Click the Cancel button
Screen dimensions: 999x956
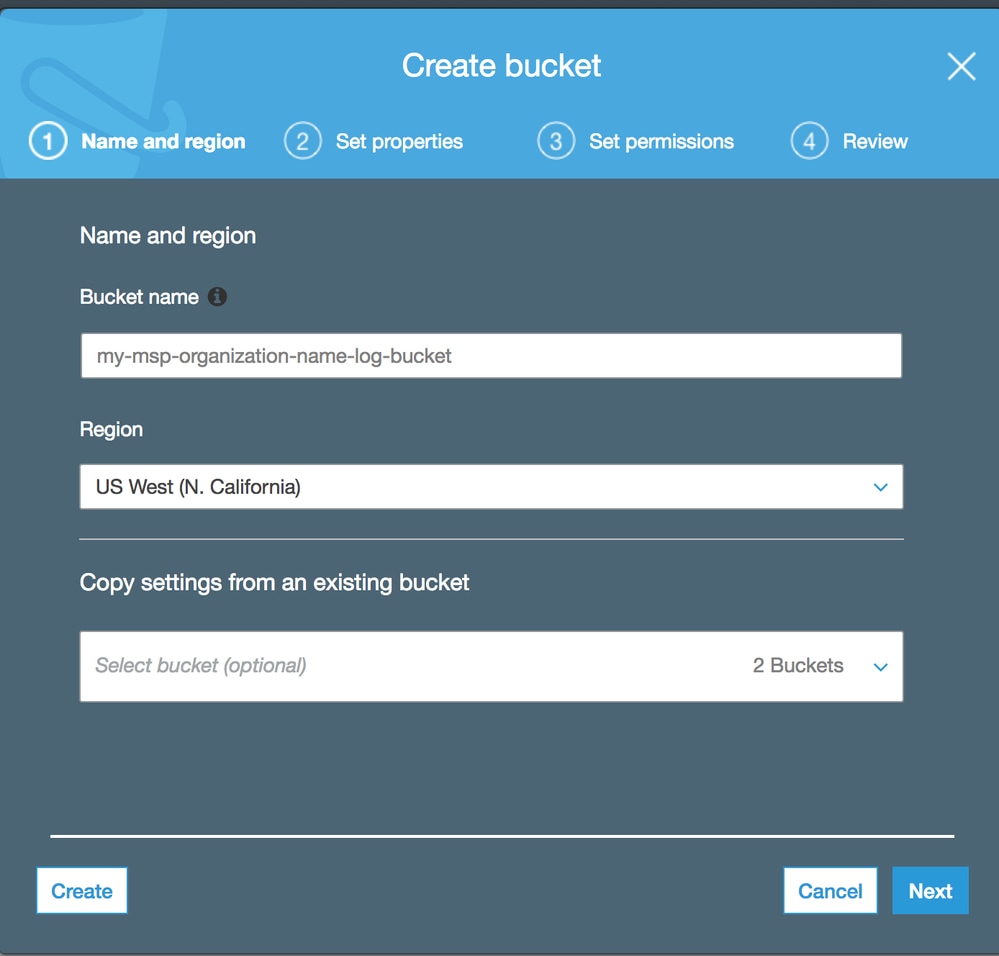pyautogui.click(x=830, y=890)
